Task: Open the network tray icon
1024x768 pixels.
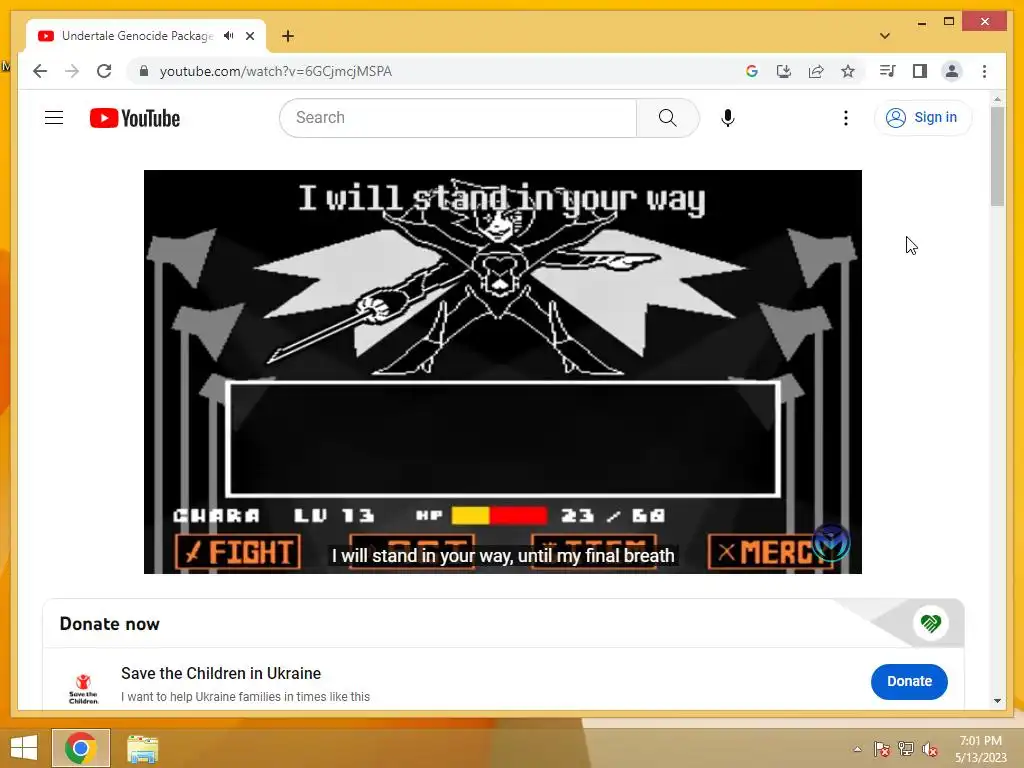Action: coord(906,749)
